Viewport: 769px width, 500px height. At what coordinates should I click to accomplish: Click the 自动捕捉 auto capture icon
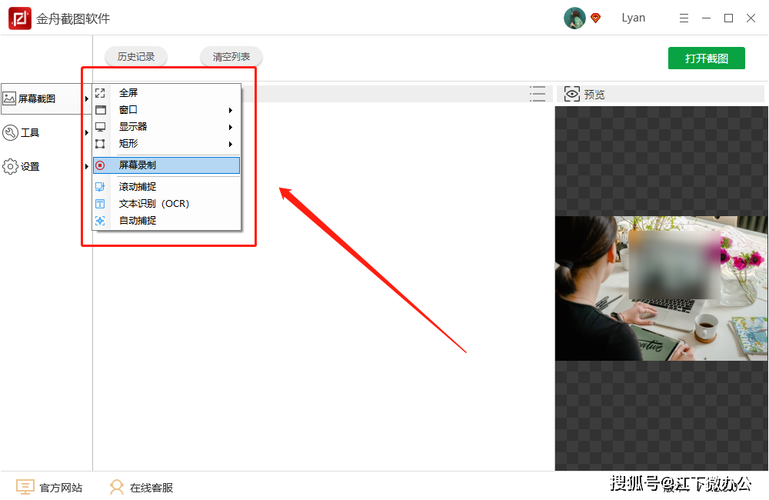pyautogui.click(x=100, y=221)
